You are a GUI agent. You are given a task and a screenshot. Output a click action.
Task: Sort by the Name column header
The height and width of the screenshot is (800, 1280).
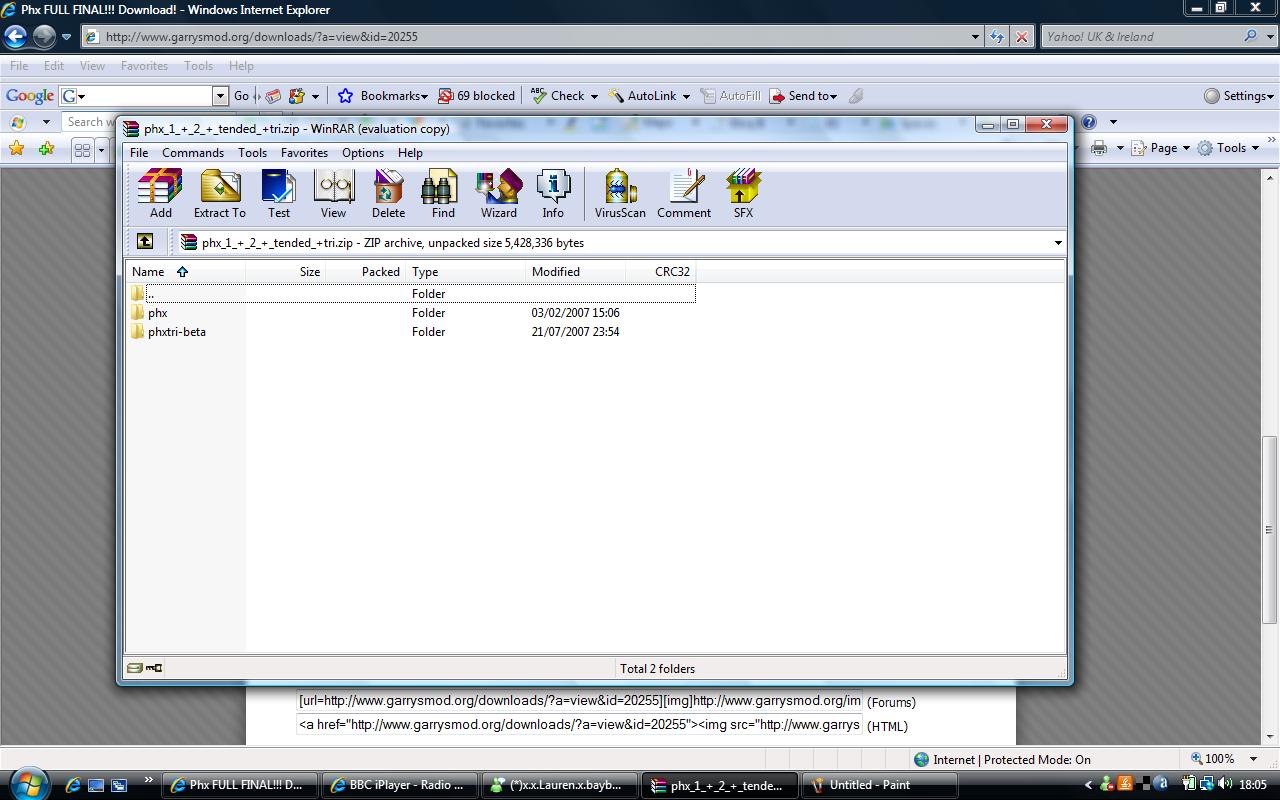click(x=185, y=272)
